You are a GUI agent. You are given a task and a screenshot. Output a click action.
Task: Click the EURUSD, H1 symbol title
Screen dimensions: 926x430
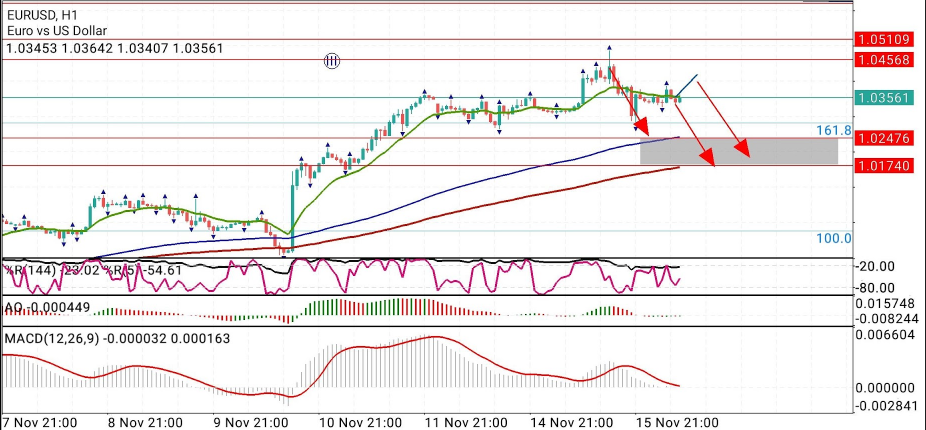[45, 15]
